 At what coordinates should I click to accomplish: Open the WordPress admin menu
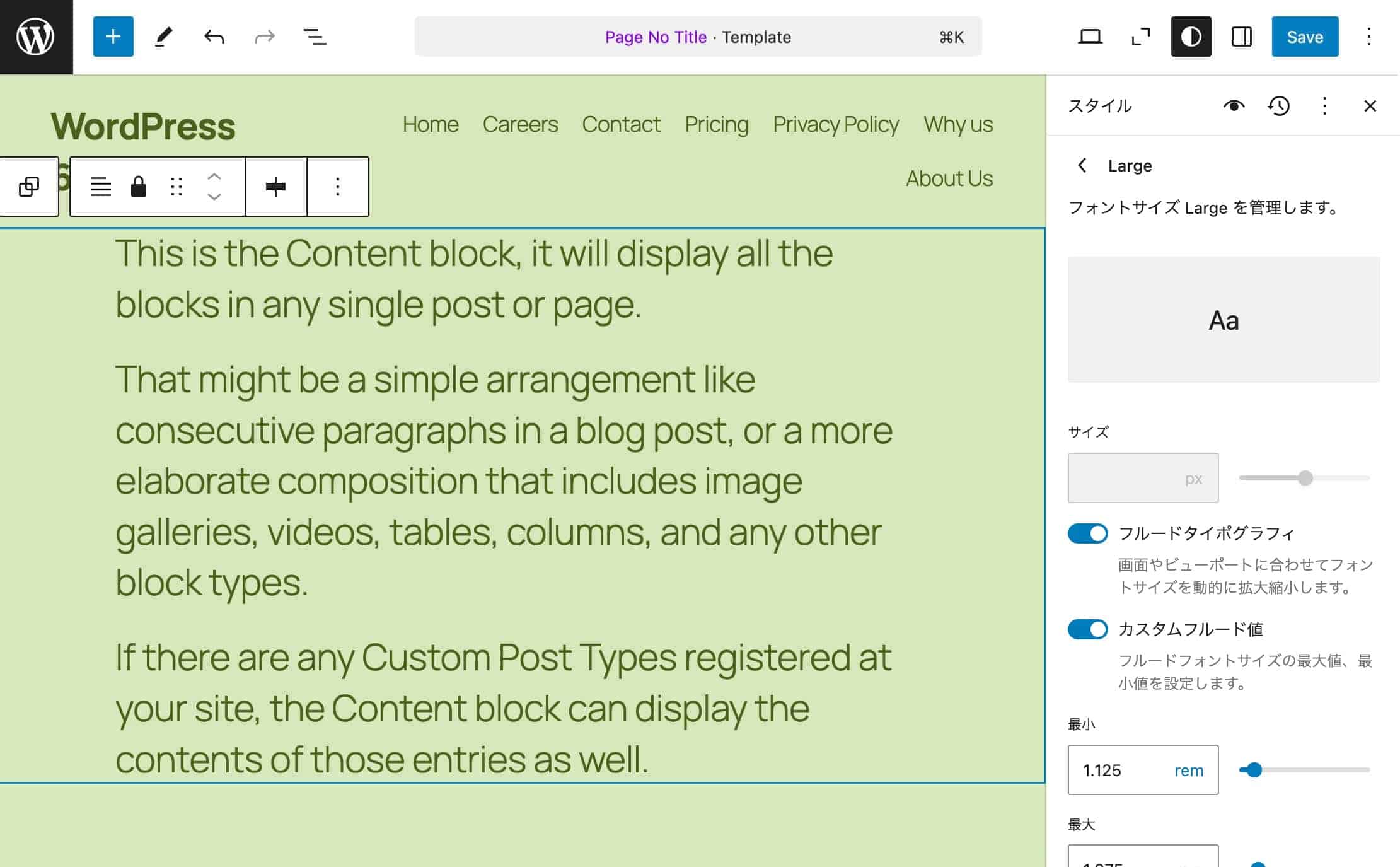point(36,36)
